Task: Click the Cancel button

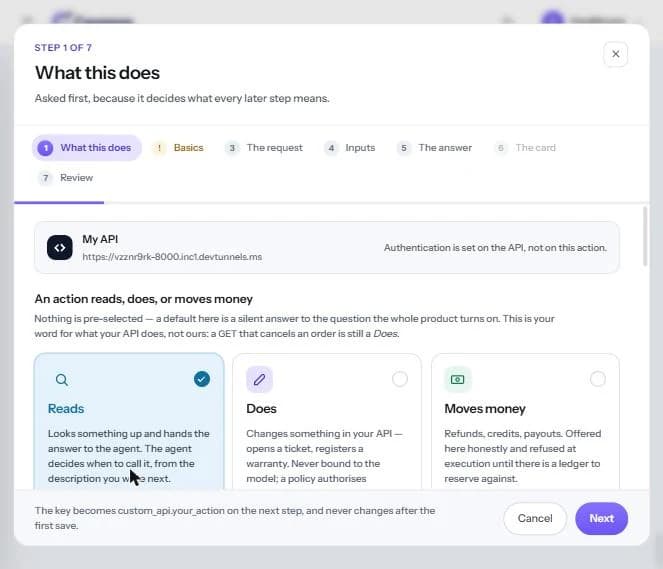Action: pos(535,518)
